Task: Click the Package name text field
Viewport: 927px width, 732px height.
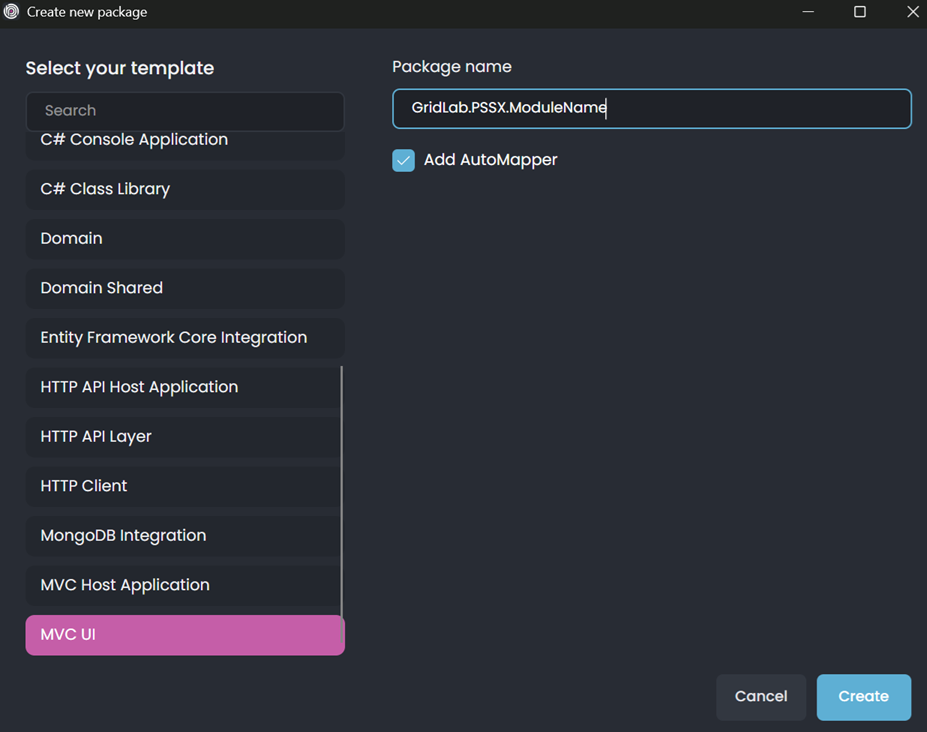Action: pyautogui.click(x=652, y=108)
